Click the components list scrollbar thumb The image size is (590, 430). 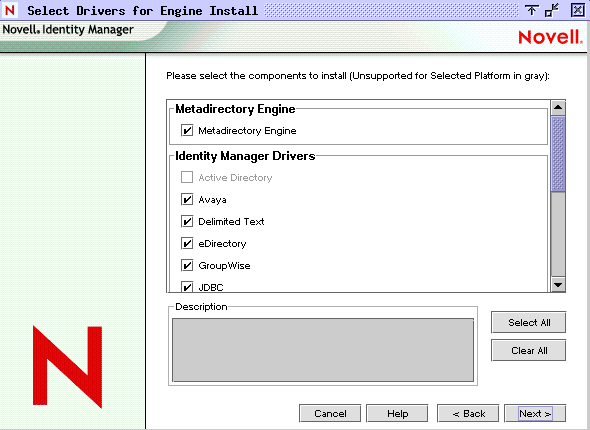tap(558, 154)
